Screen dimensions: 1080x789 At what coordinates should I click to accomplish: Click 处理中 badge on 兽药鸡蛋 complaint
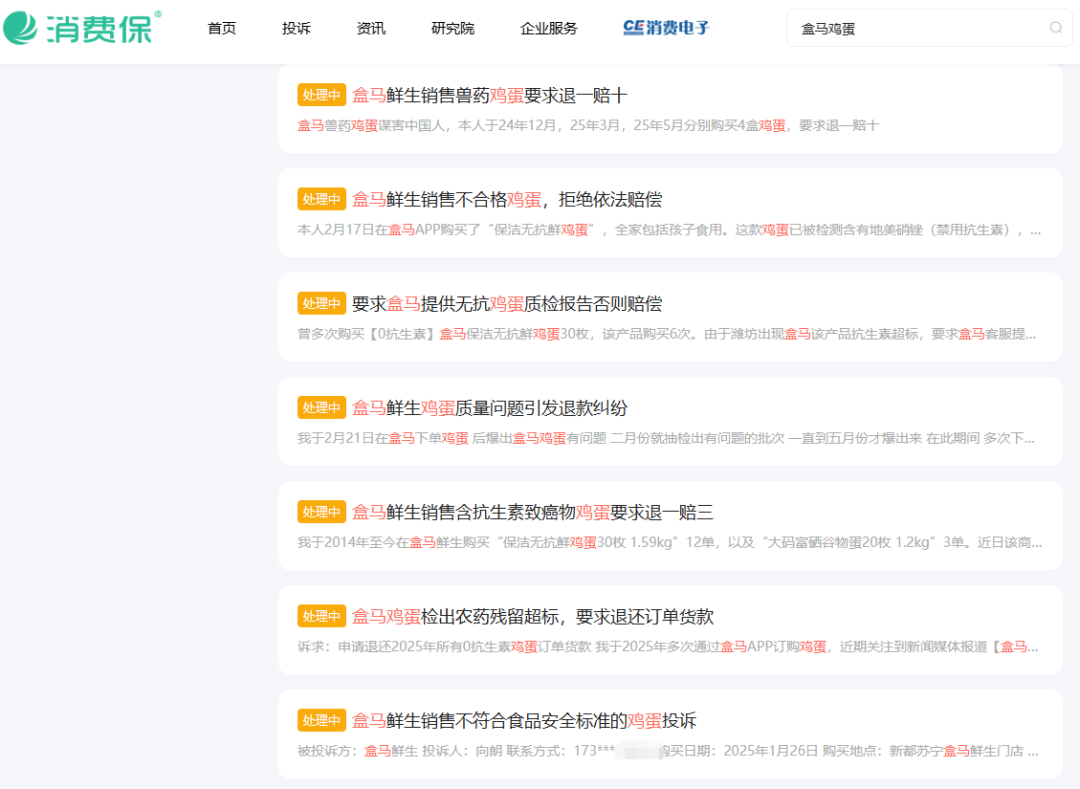322,95
